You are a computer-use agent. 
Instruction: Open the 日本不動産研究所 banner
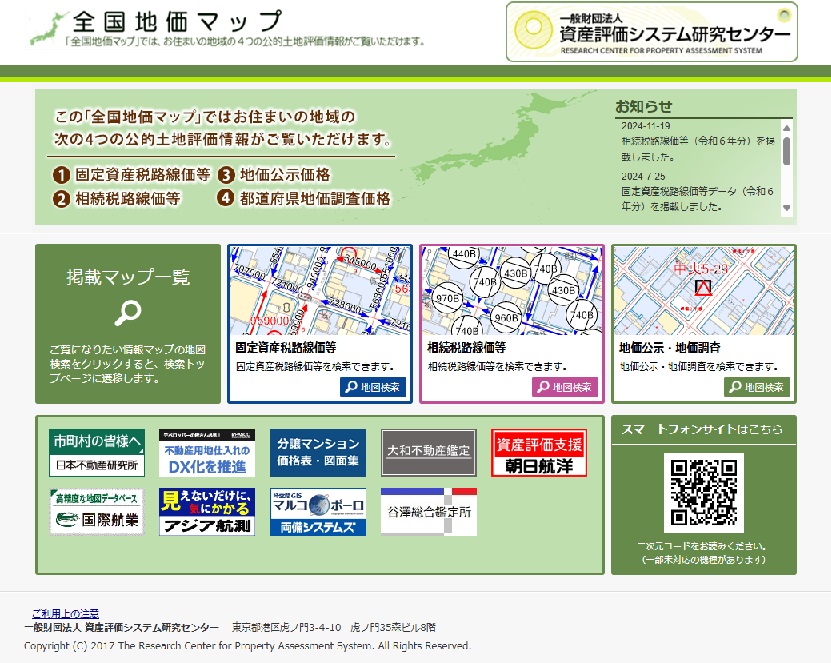(x=96, y=453)
